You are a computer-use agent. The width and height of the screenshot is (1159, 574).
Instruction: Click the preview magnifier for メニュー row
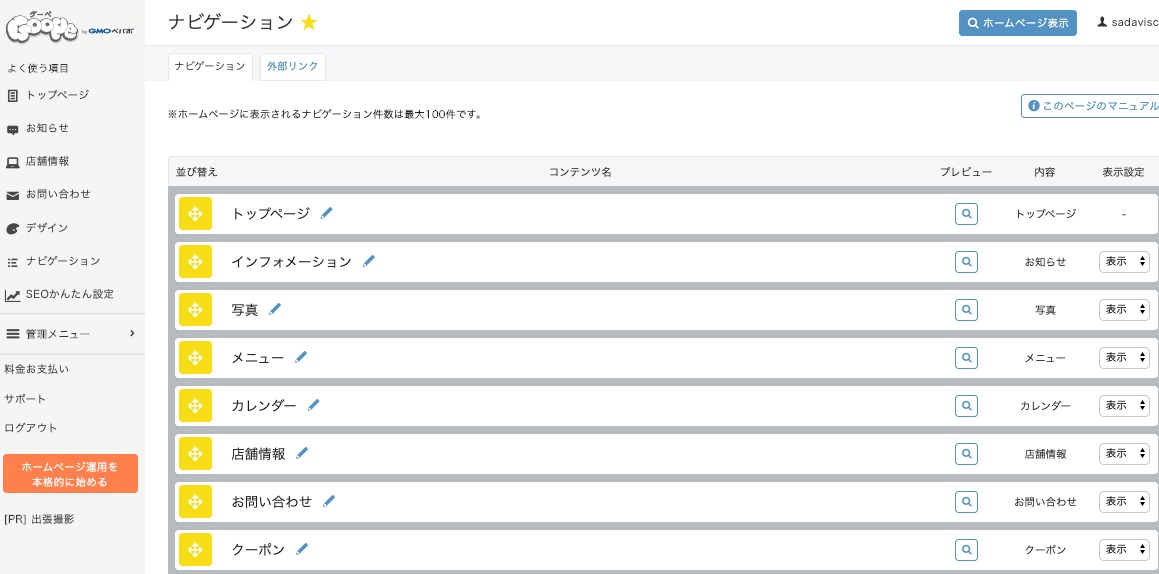[966, 358]
